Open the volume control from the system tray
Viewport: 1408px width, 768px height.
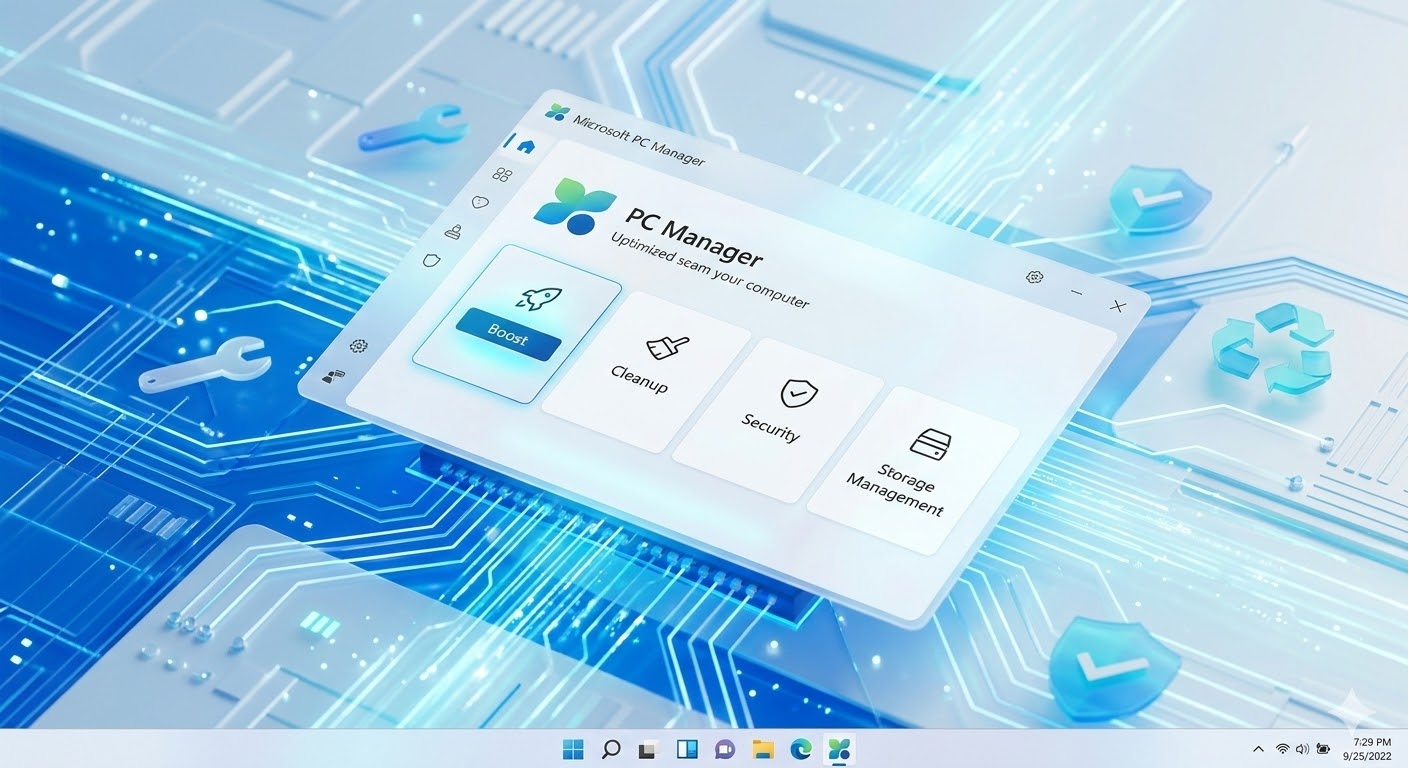pyautogui.click(x=1302, y=748)
